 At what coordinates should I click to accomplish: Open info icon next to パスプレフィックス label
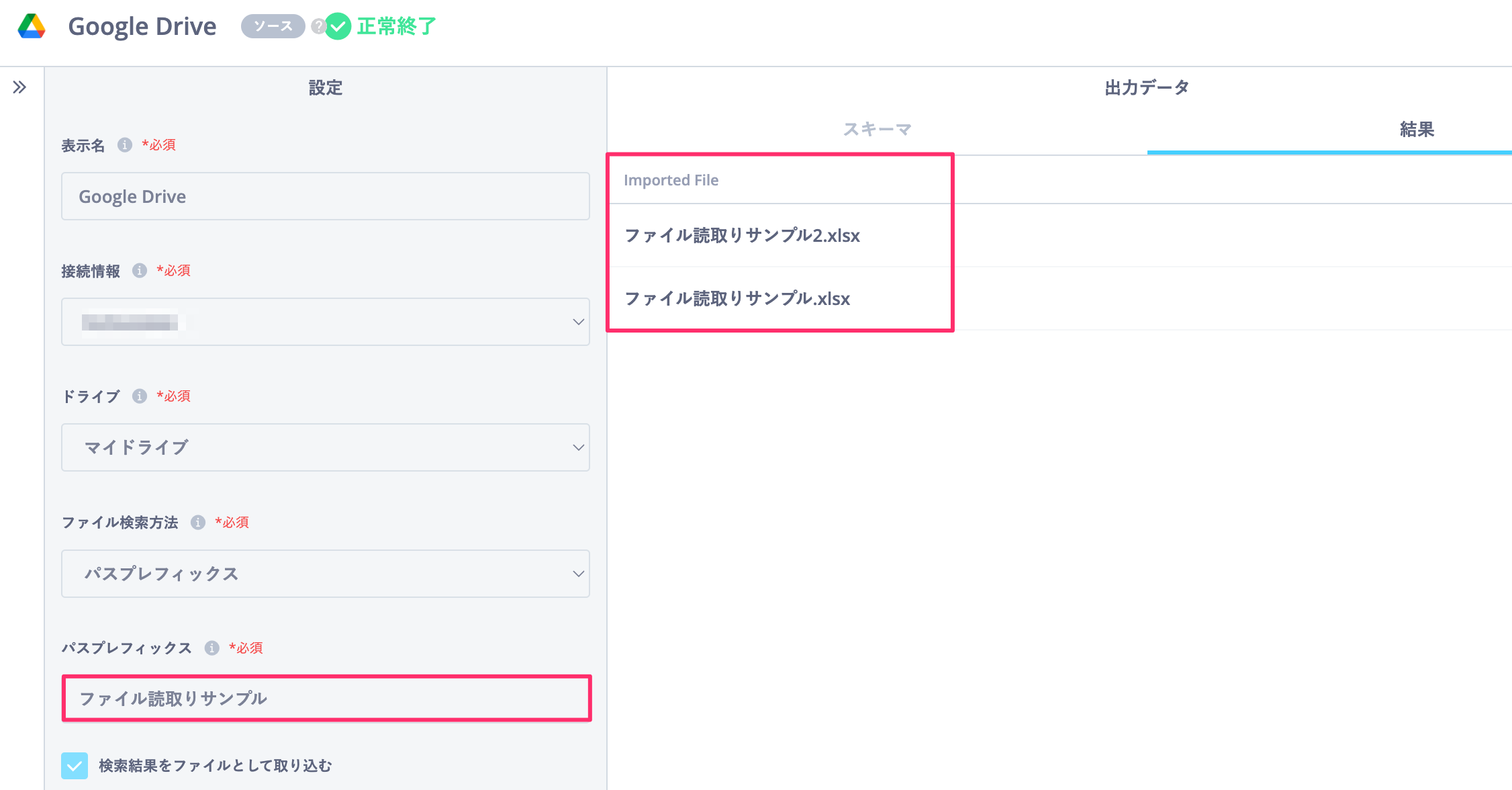click(x=212, y=648)
